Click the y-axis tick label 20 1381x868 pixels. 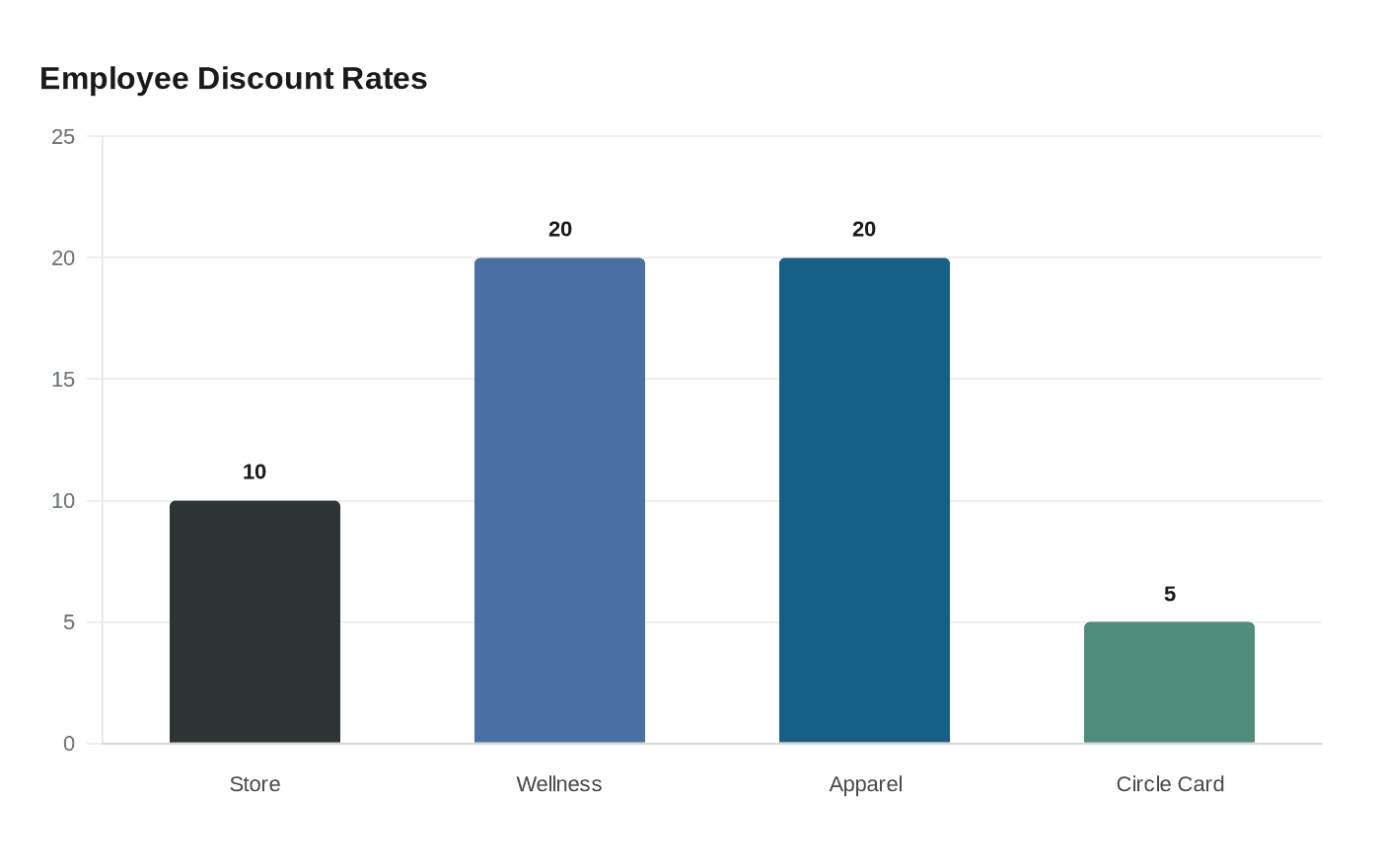click(63, 258)
